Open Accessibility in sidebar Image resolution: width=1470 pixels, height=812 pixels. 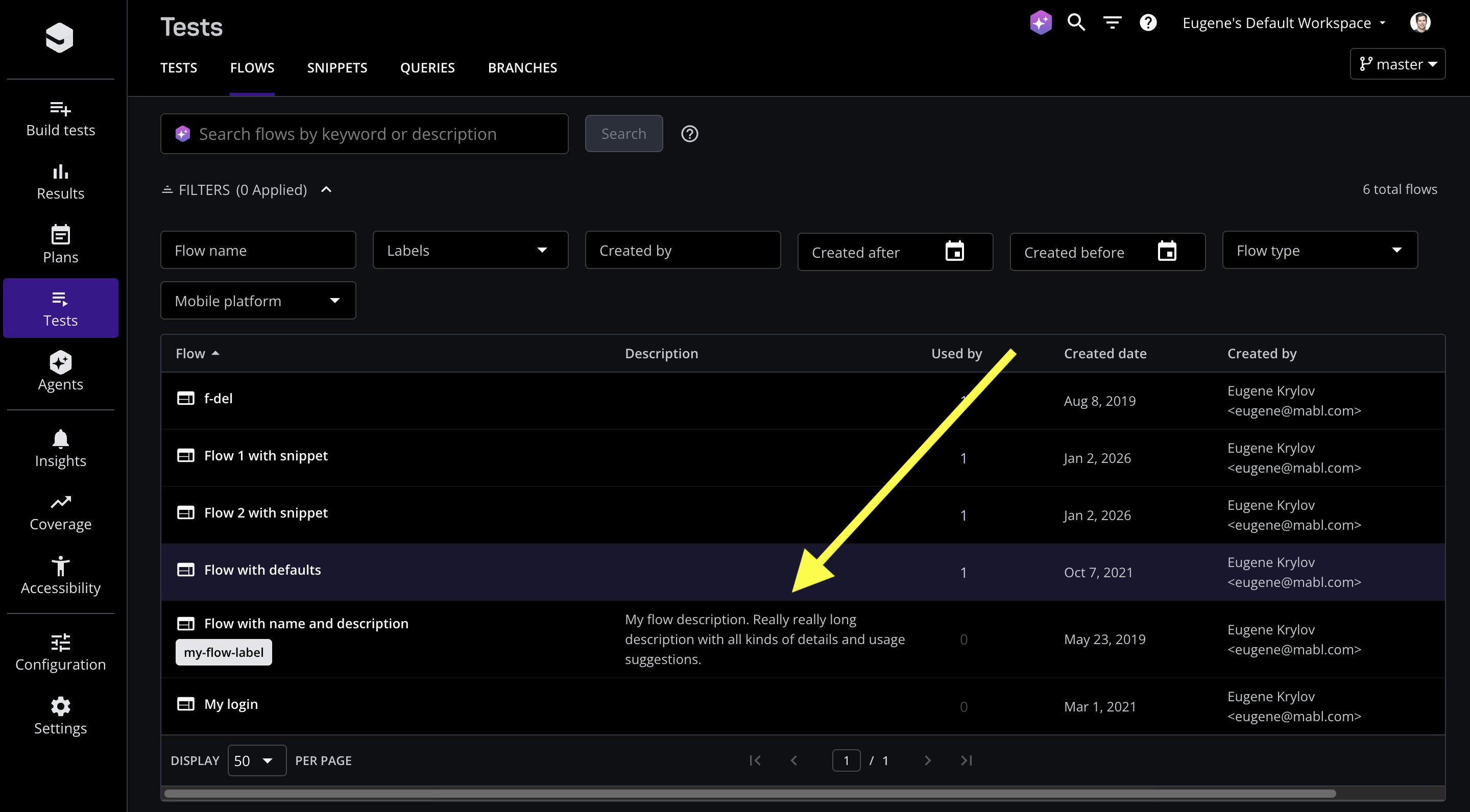[60, 576]
